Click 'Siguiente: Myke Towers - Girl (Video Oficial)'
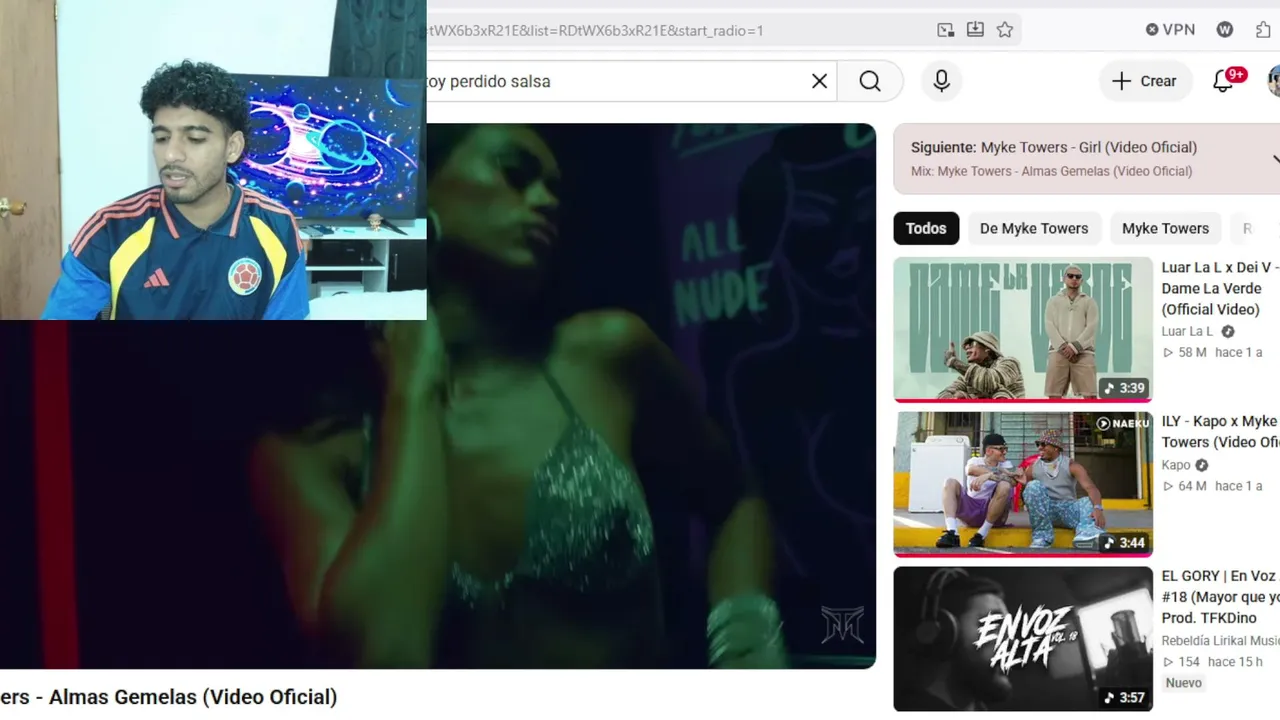 click(1054, 147)
